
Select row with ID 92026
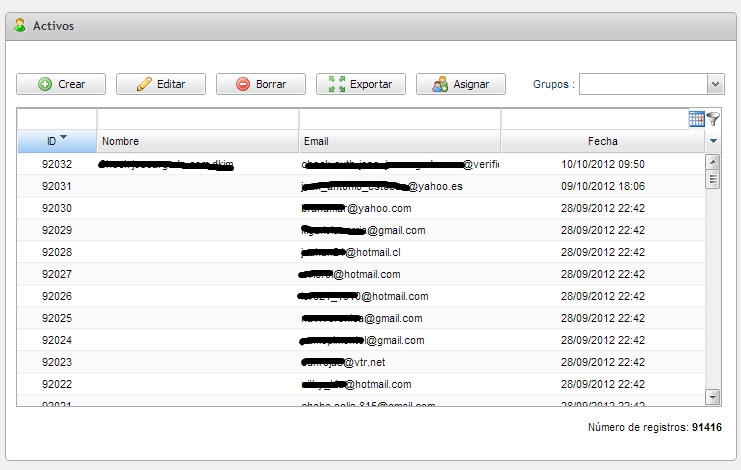point(361,296)
